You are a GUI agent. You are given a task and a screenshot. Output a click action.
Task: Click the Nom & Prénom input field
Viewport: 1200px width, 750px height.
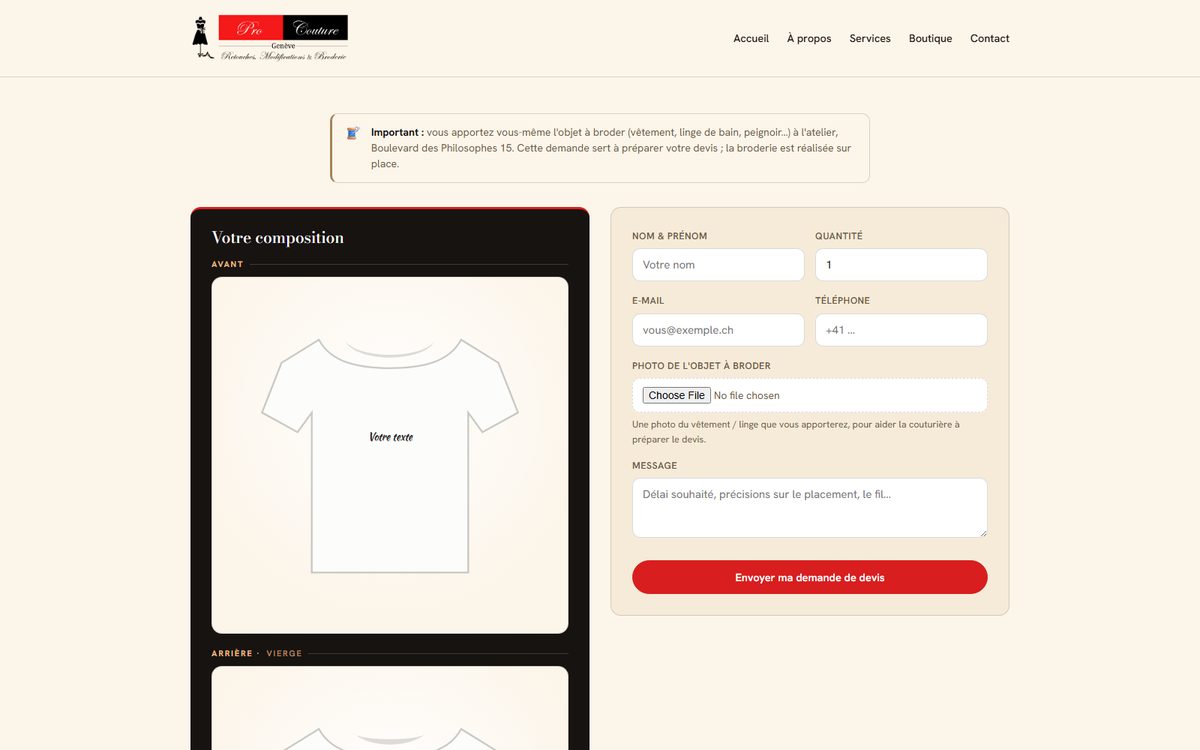(x=718, y=265)
